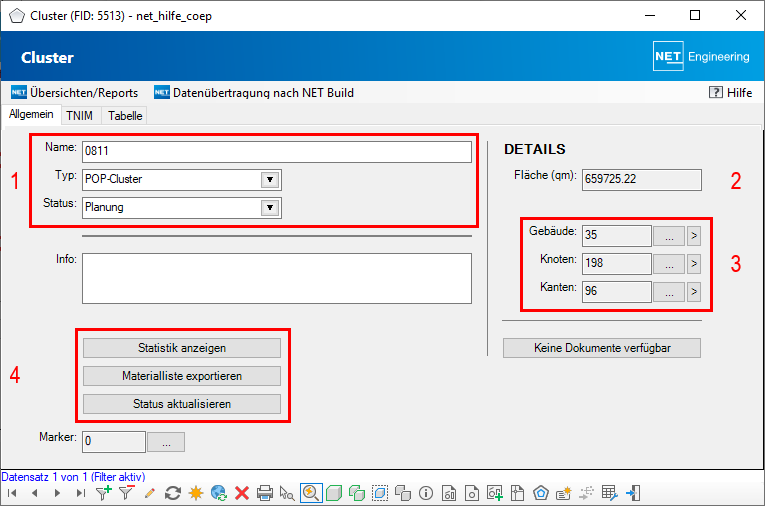The width and height of the screenshot is (765, 506).
Task: Switch to the Allgemein tab
Action: point(31,114)
